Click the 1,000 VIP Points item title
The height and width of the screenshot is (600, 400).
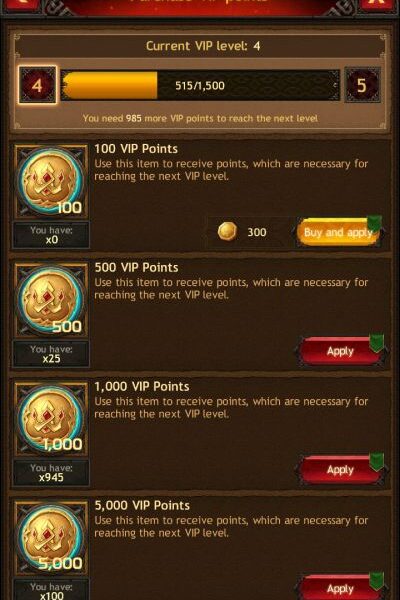142,386
